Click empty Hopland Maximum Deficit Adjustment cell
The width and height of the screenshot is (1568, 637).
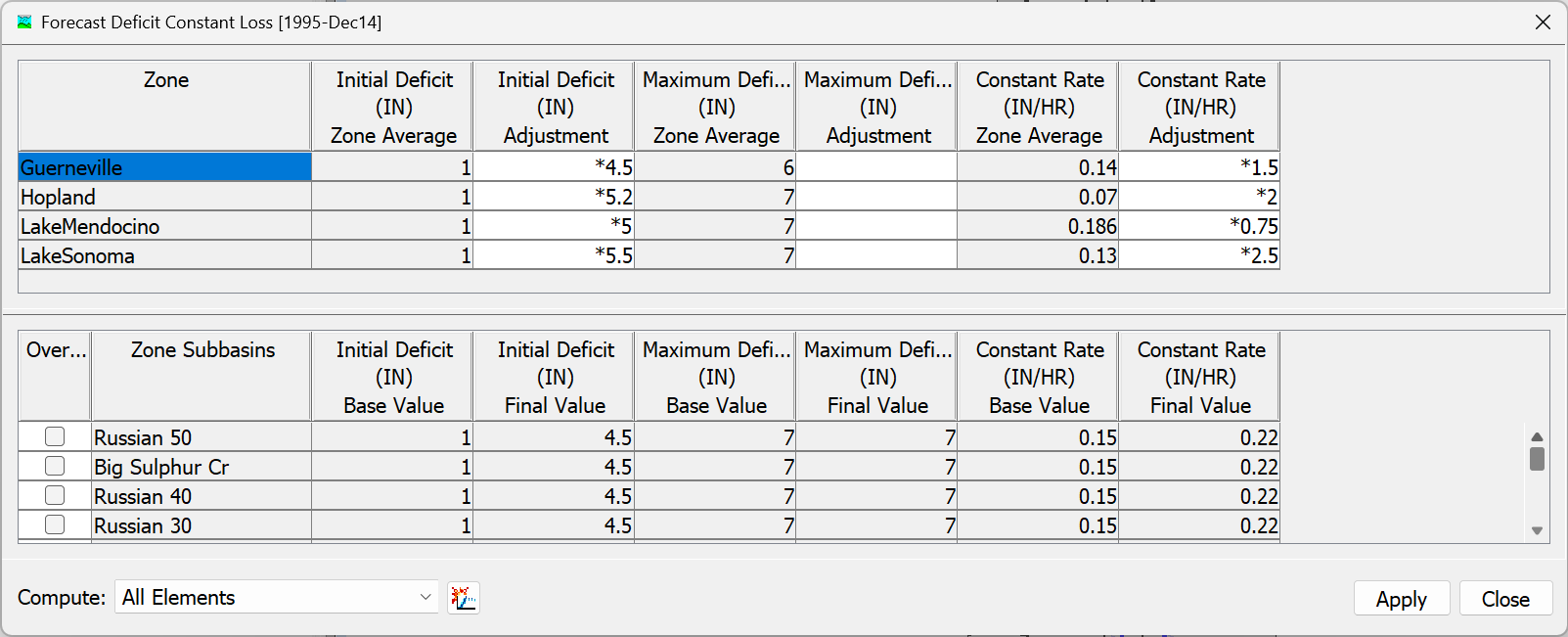coord(876,197)
